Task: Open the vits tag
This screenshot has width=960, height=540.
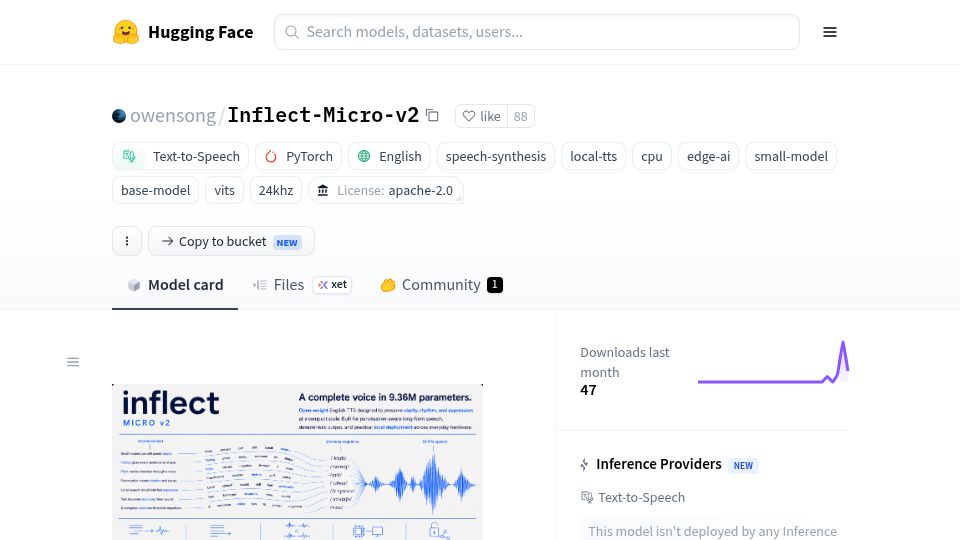Action: point(224,190)
